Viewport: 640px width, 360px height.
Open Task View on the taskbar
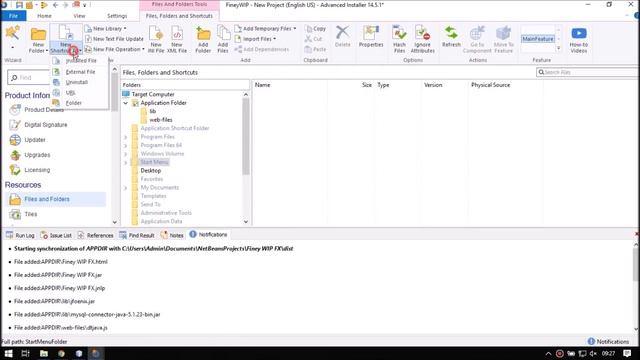25,353
